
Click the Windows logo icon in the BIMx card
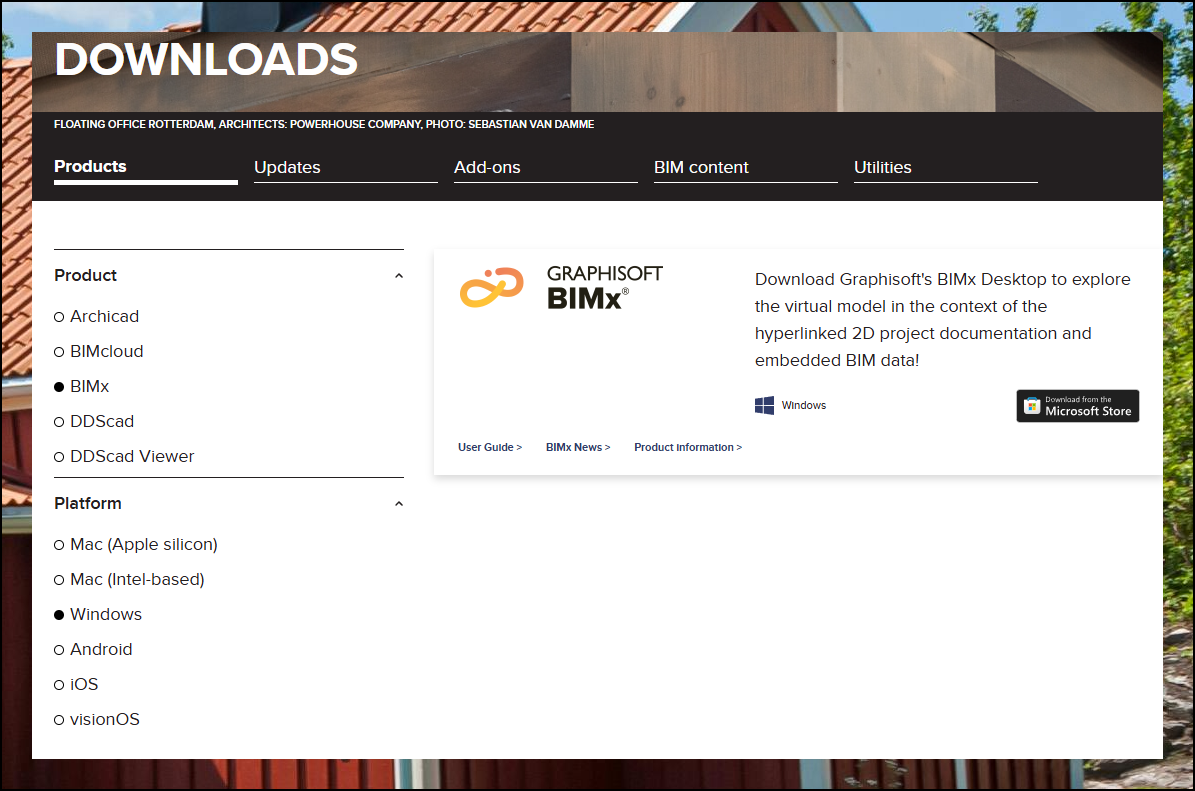pyautogui.click(x=764, y=405)
